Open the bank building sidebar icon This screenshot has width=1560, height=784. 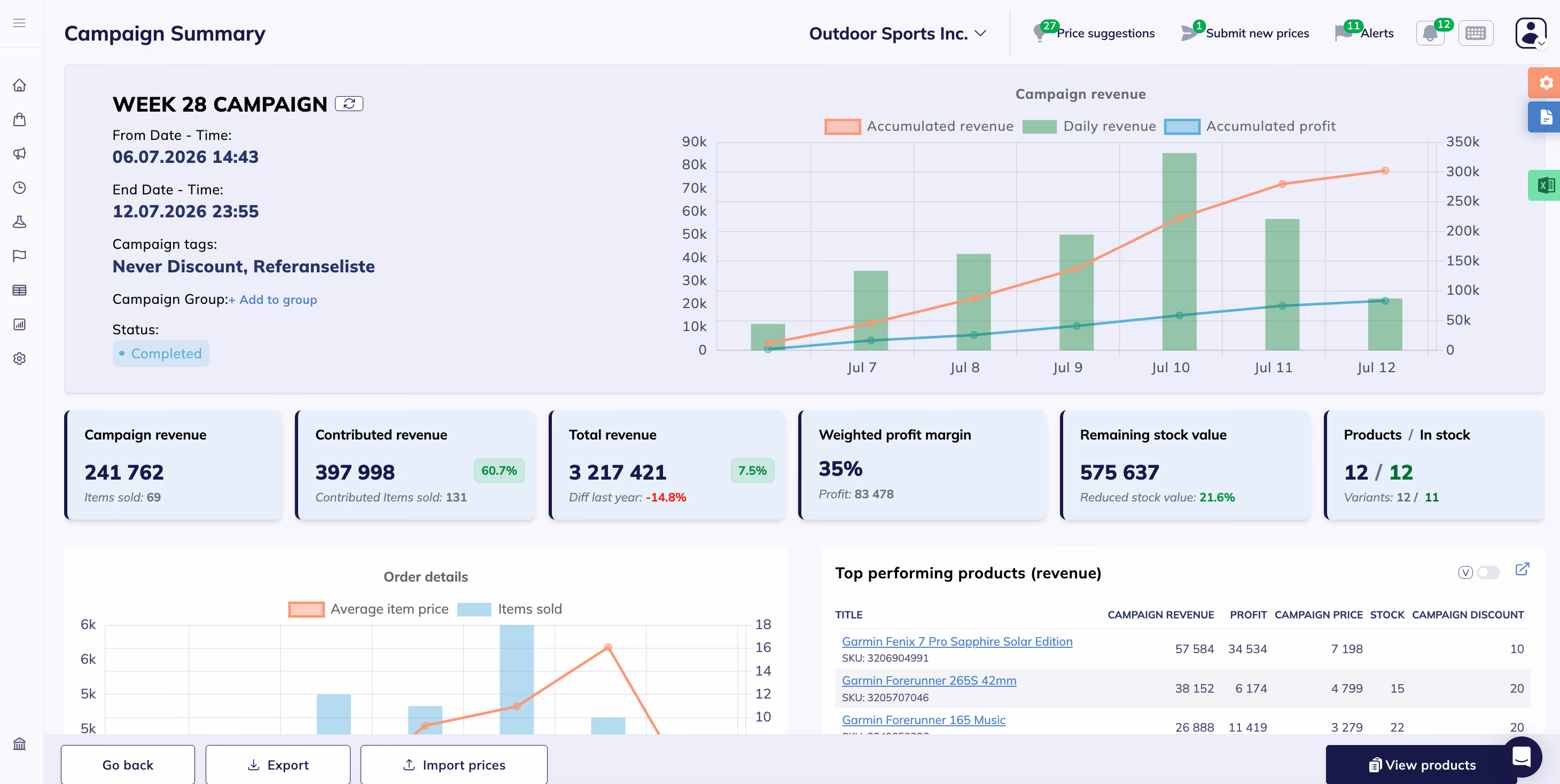point(19,743)
